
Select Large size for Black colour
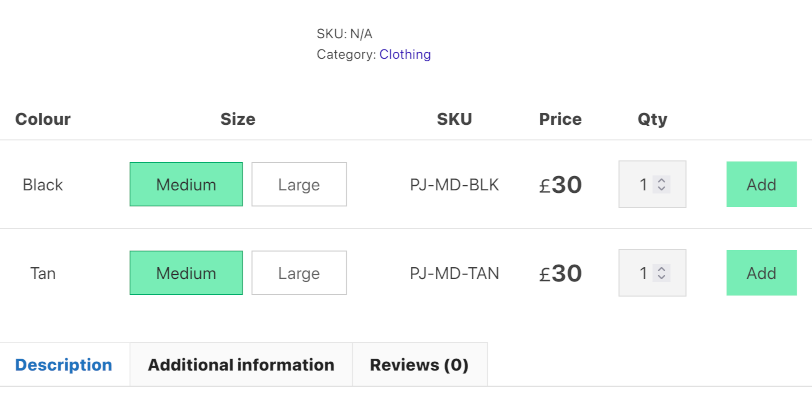point(299,184)
